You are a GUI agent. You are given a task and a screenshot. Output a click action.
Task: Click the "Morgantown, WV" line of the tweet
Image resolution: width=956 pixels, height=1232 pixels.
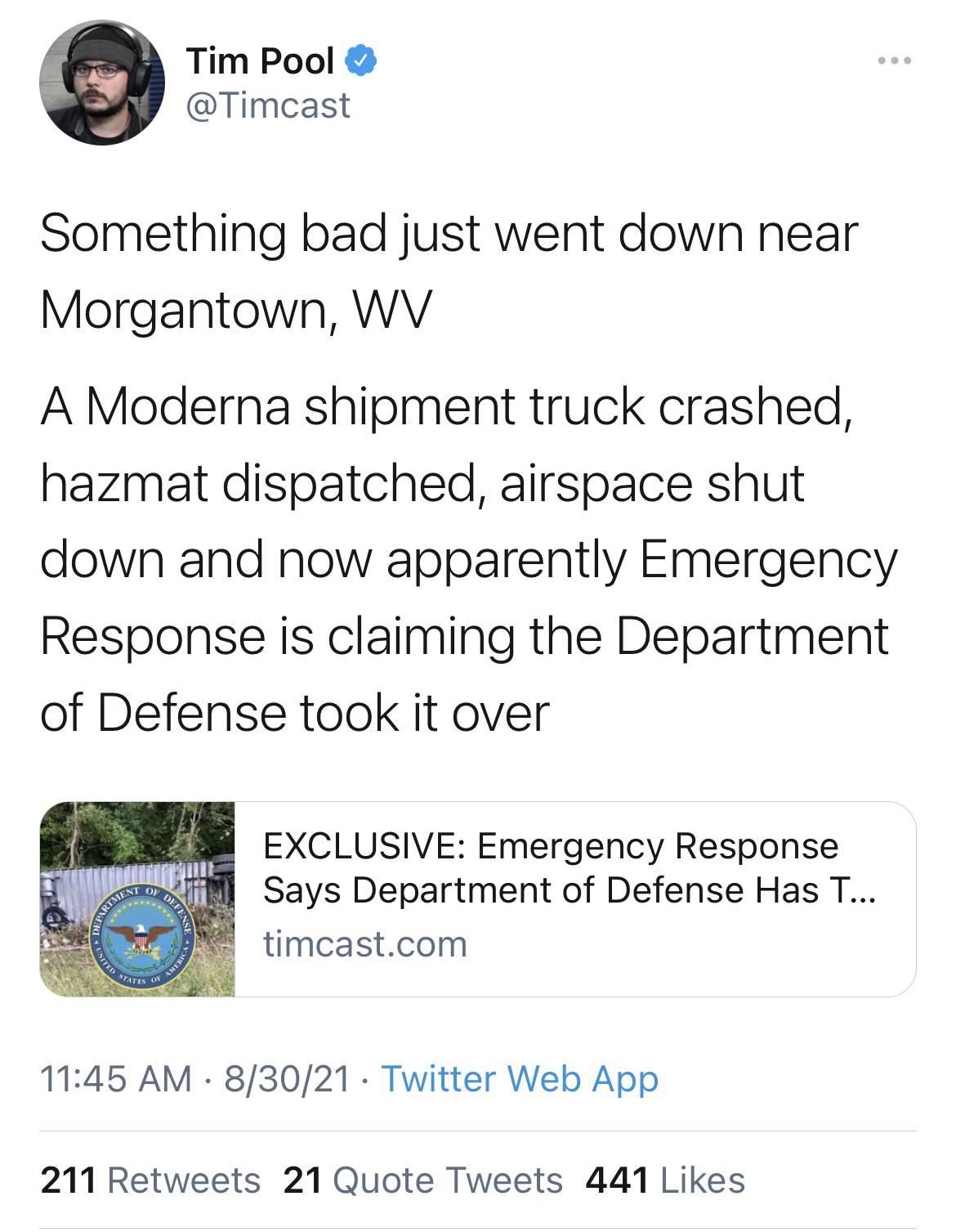click(x=235, y=310)
